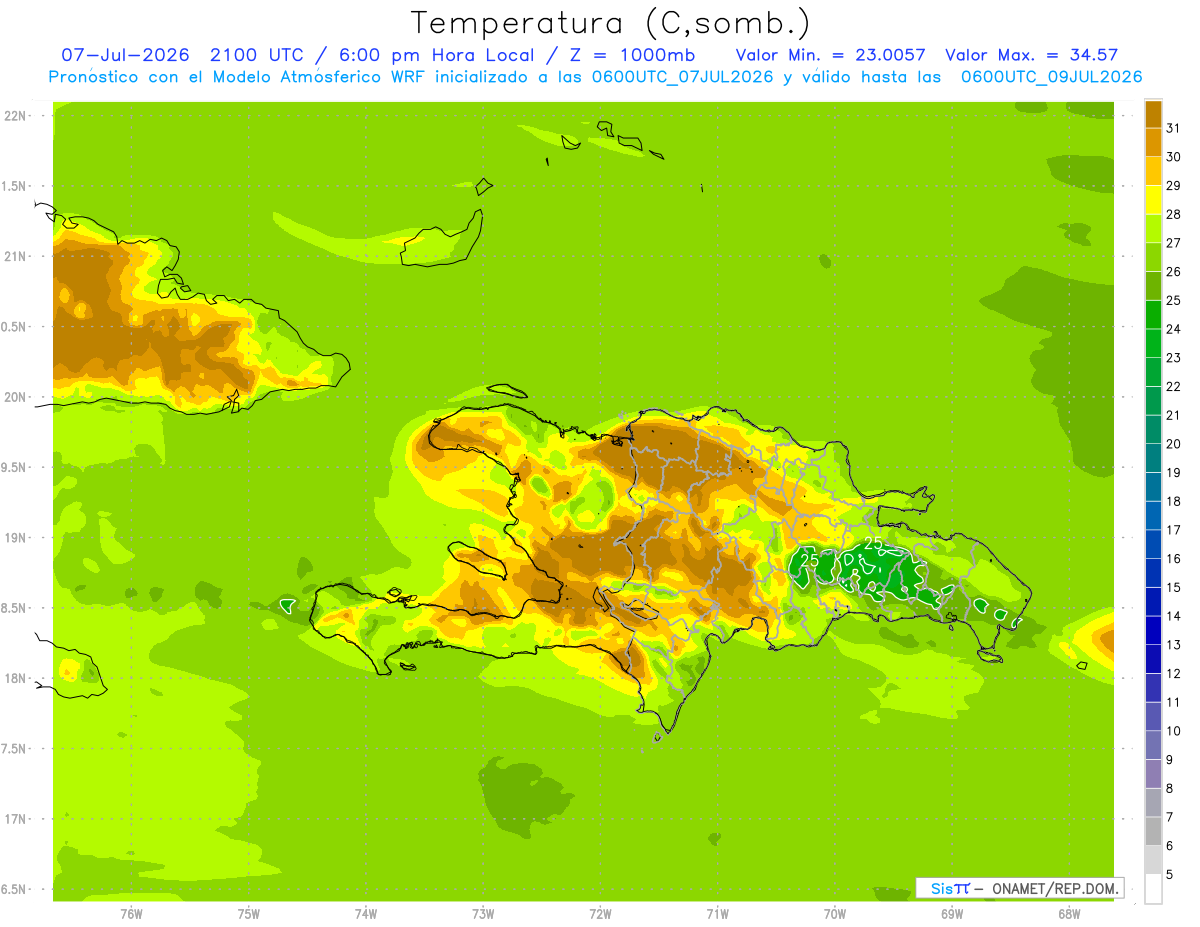1200x927 pixels.
Task: Click the "17N" latitude axis label
Action: click(x=17, y=819)
